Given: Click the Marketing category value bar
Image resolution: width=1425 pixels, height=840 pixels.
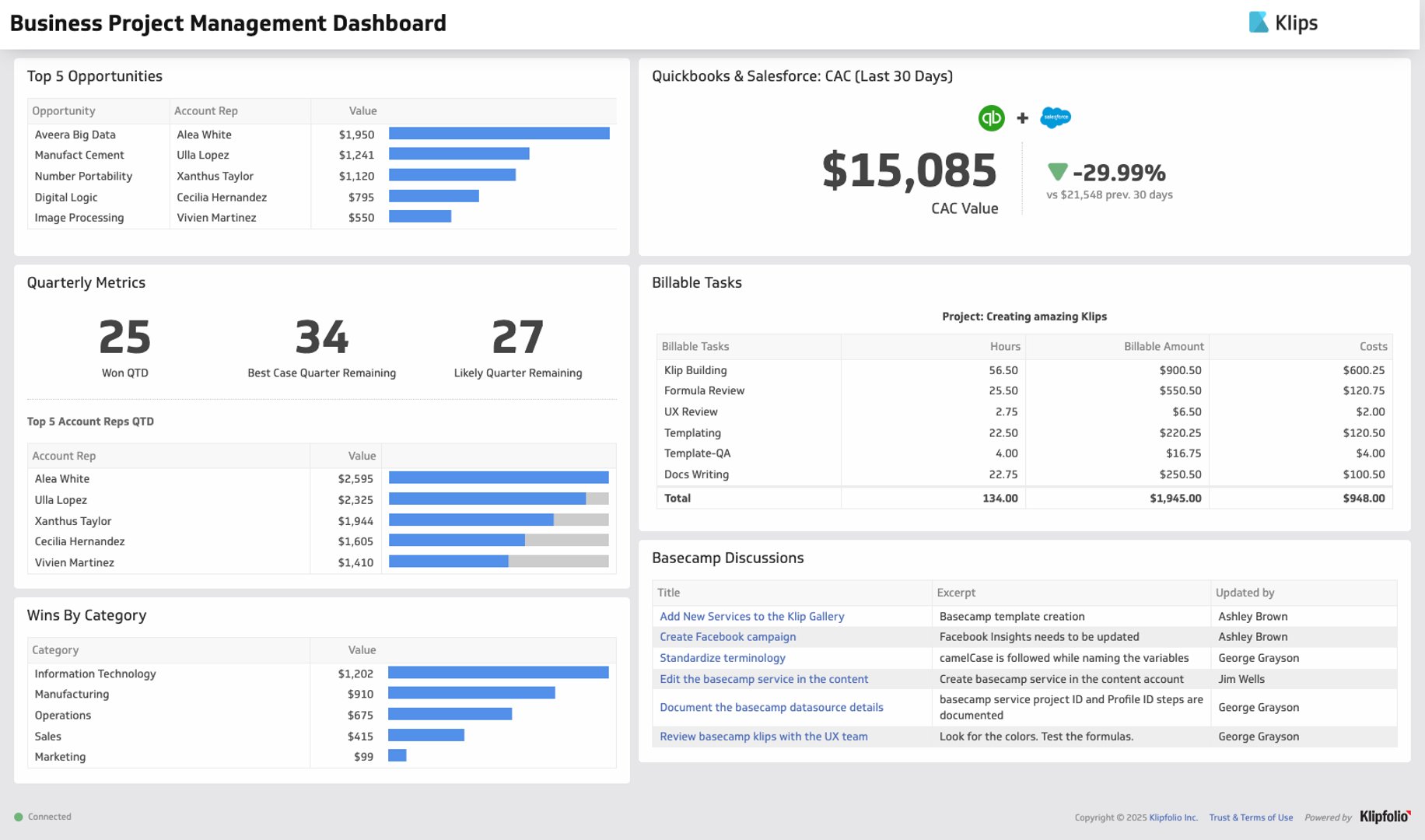Looking at the screenshot, I should pos(397,755).
